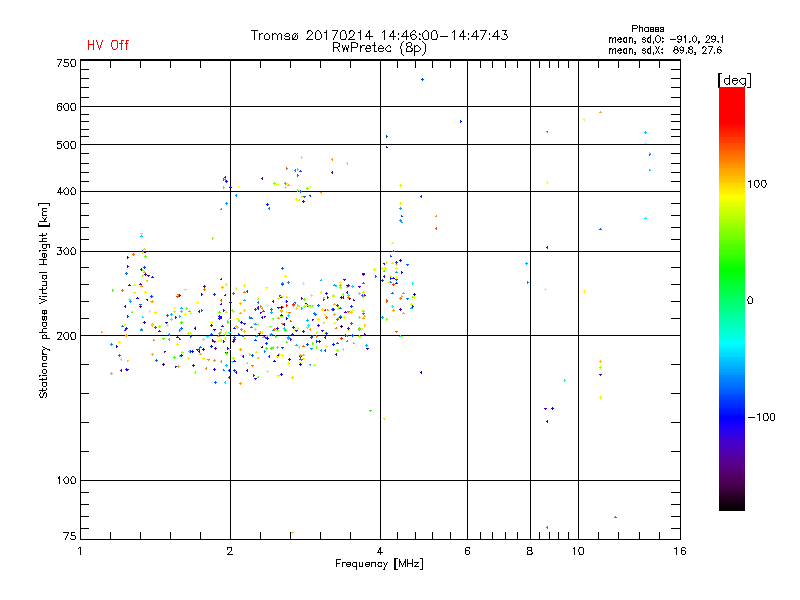Click the y-axis "600" tick label
The image size is (800, 600).
click(66, 107)
